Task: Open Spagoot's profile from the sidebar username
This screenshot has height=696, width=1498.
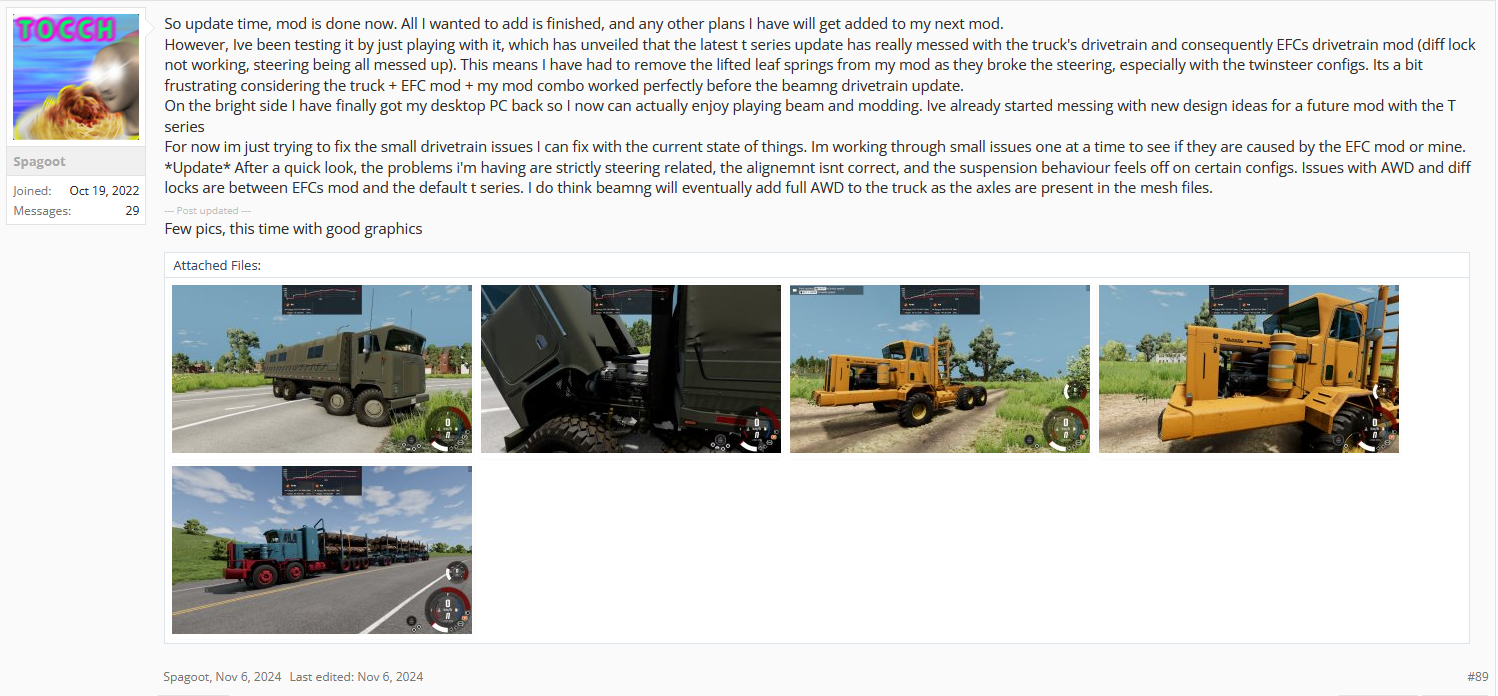Action: tap(39, 161)
